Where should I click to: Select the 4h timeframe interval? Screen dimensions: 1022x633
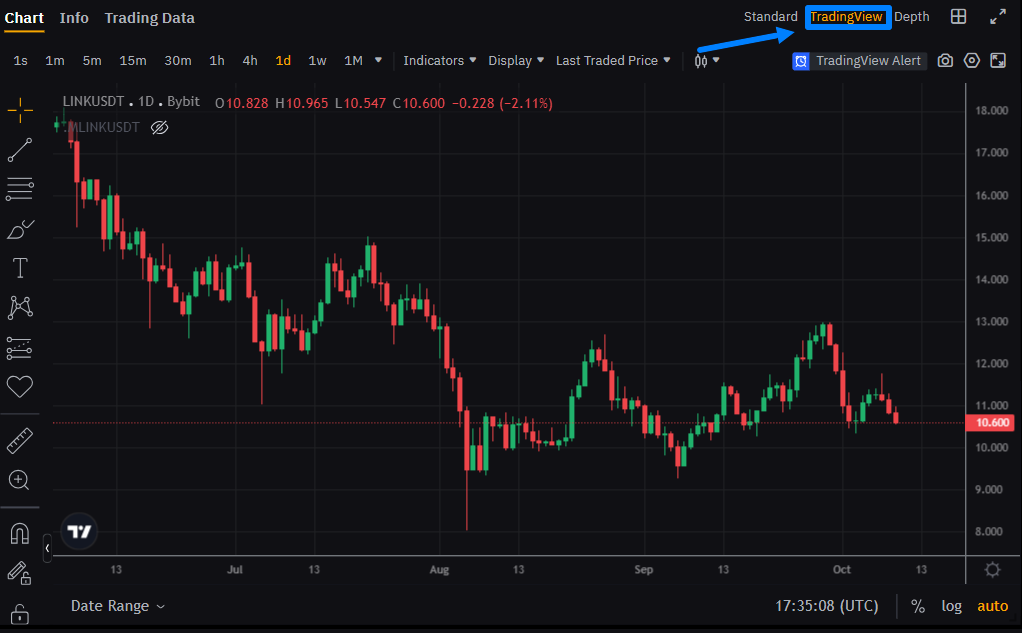click(250, 61)
